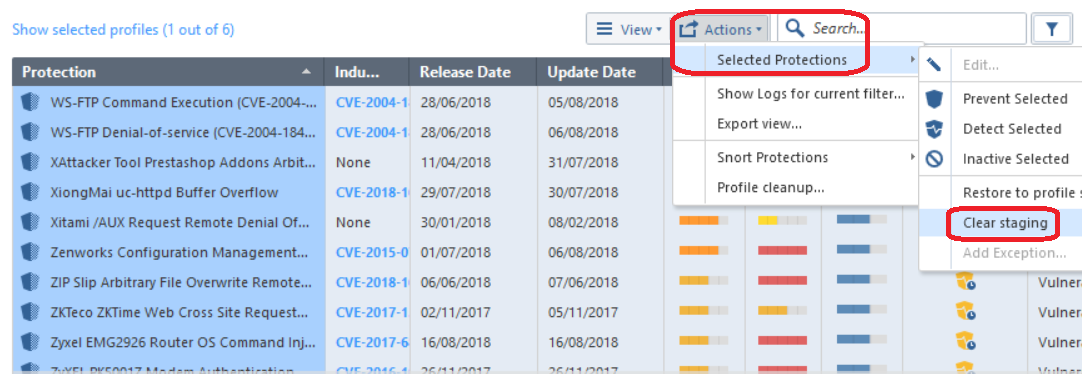Screen dimensions: 1082x374
Task: Click blue performance bar in Xitami row
Action: 861,220
